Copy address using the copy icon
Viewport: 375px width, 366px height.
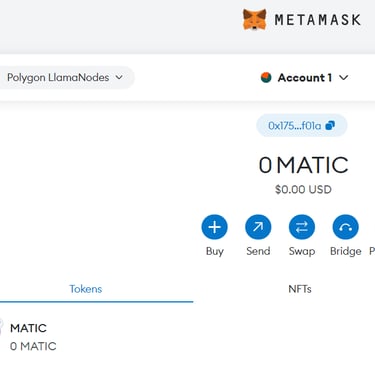[330, 125]
